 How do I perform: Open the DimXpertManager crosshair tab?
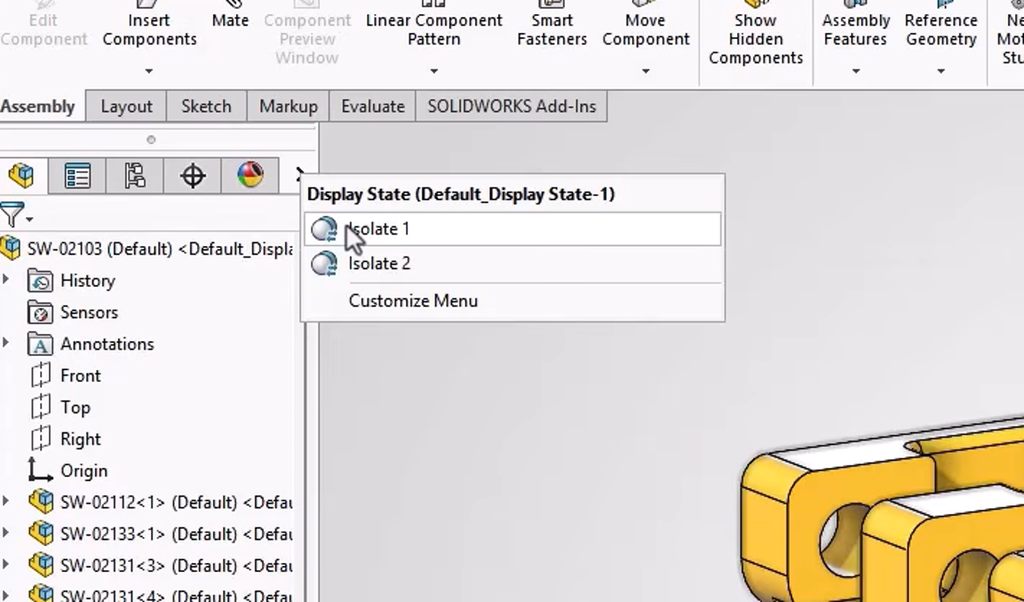coord(193,176)
